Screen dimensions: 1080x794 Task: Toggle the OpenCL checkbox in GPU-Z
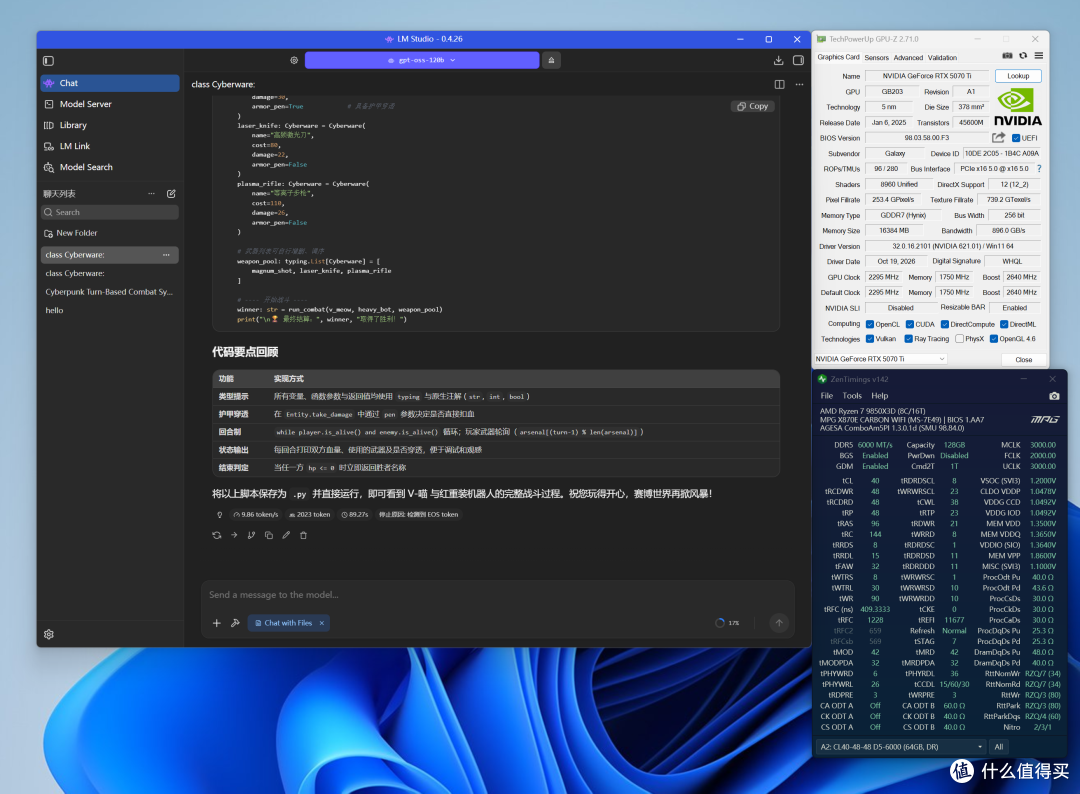pyautogui.click(x=870, y=324)
